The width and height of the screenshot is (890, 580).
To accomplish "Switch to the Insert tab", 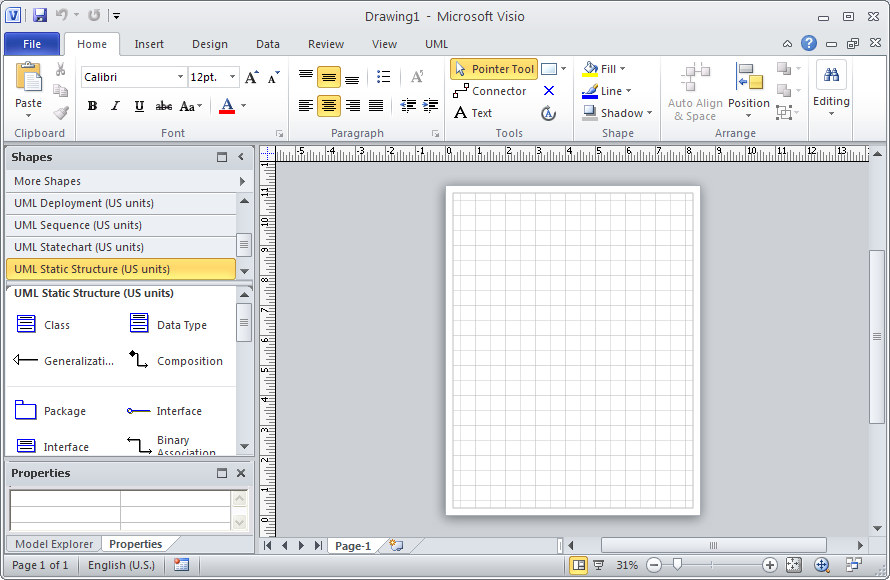I will coord(149,44).
